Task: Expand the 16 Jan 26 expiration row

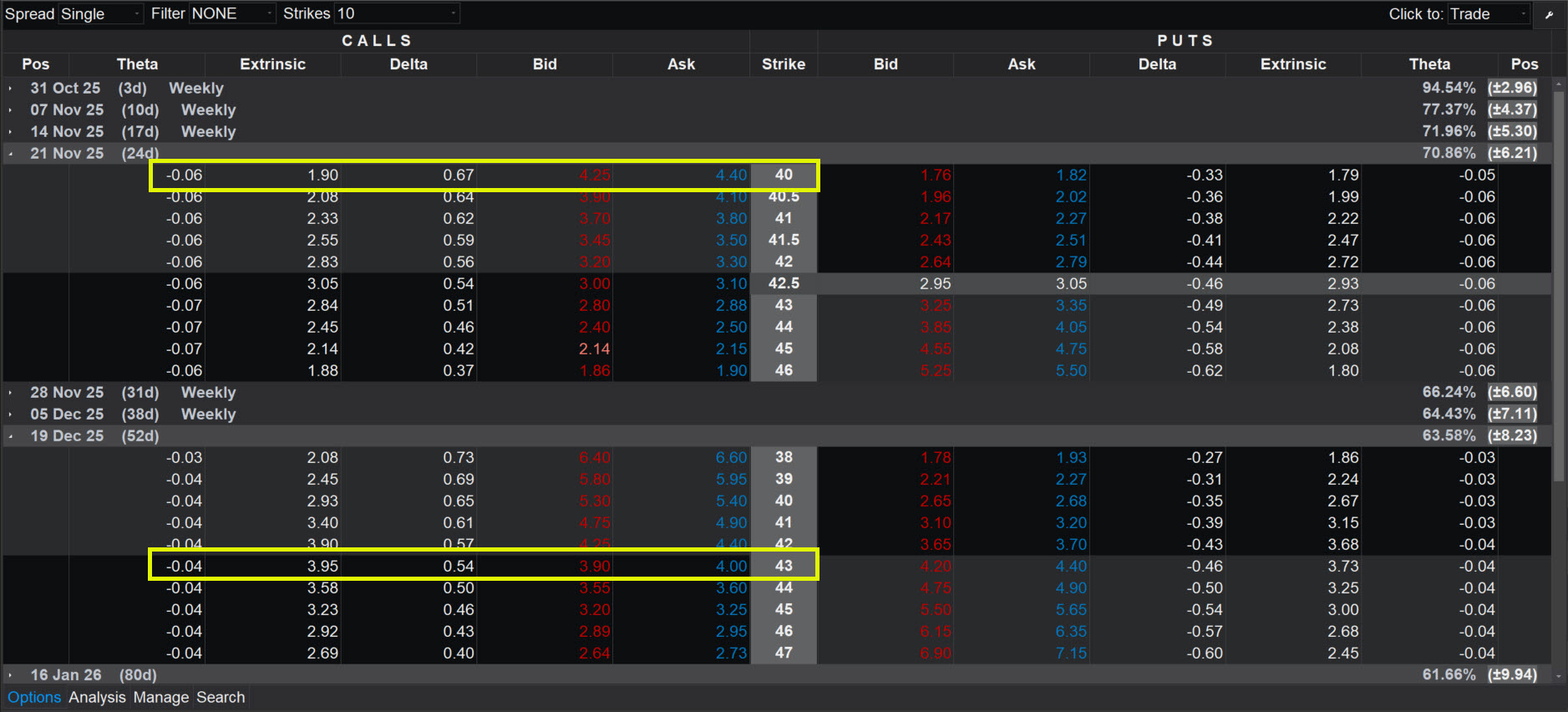Action: coord(11,675)
